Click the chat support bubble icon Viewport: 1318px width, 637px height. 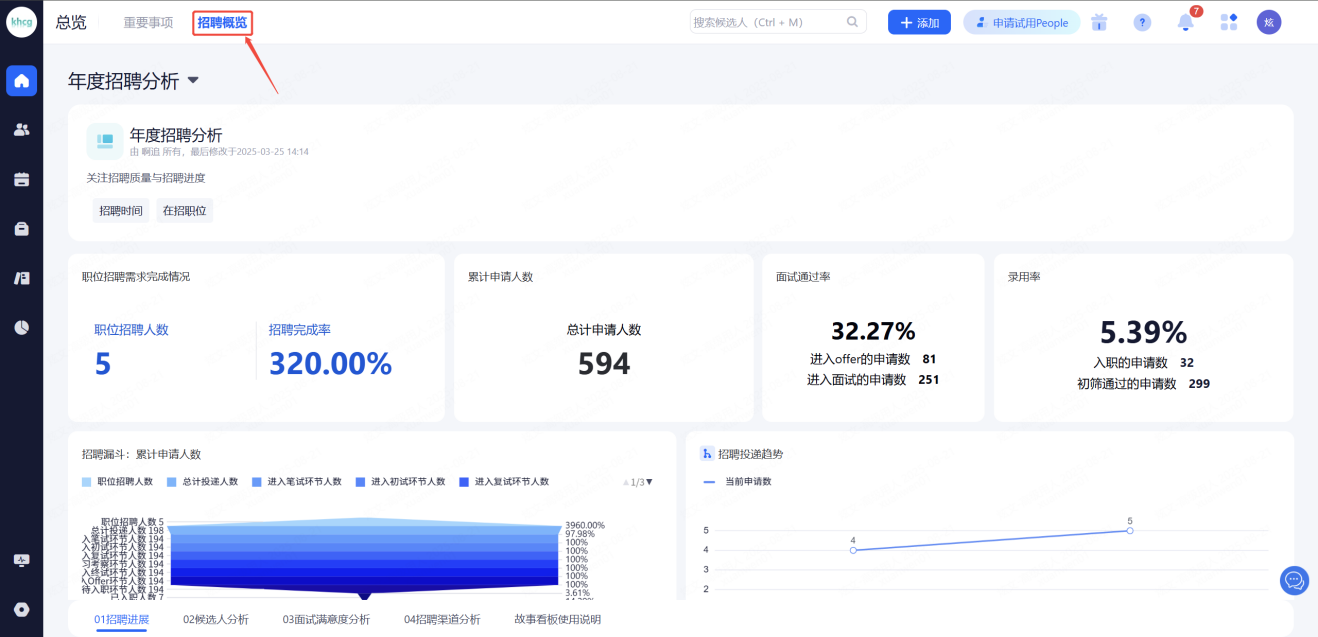pos(1294,580)
